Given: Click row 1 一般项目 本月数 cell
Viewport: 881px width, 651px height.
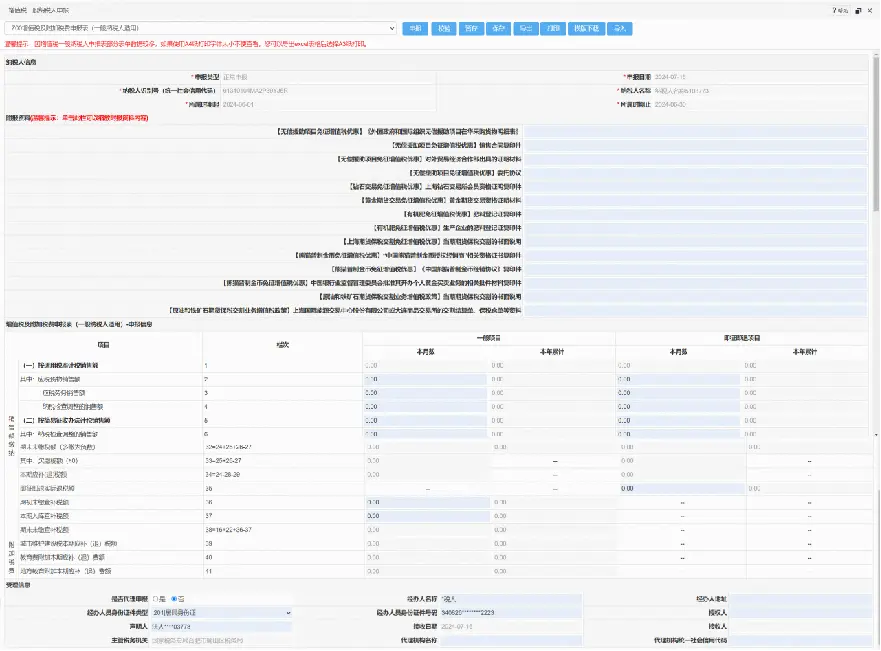Looking at the screenshot, I should [x=424, y=366].
